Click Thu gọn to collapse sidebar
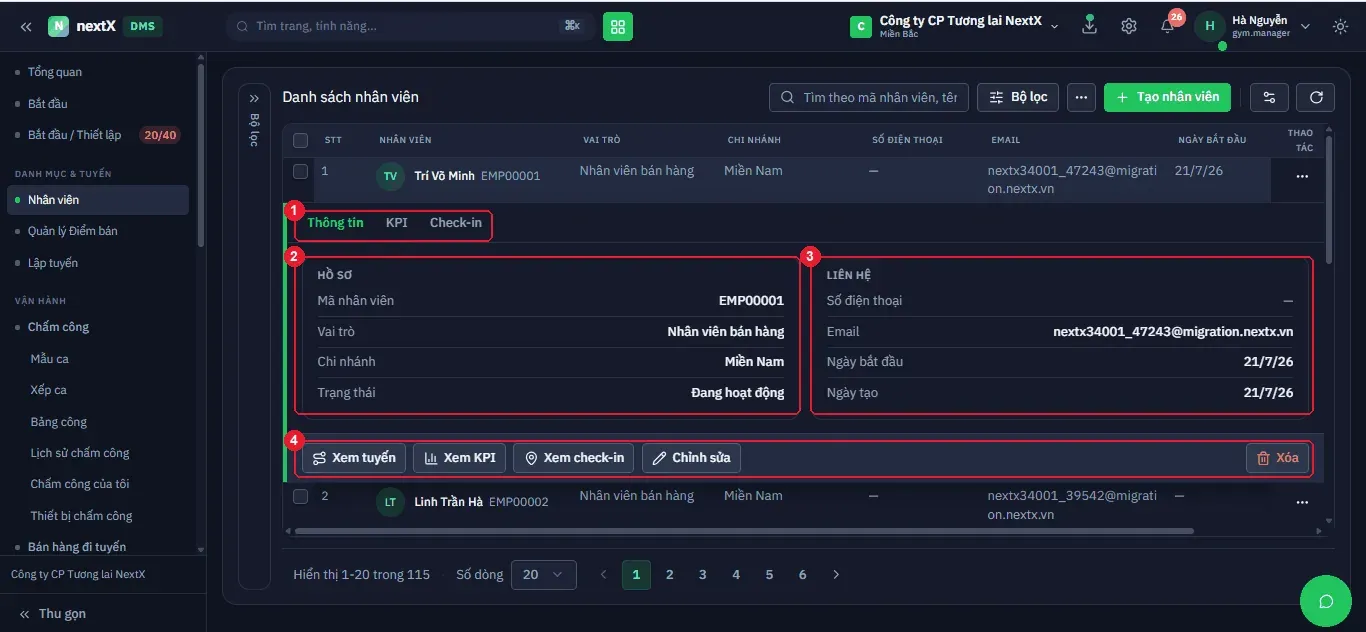Viewport: 1366px width, 632px height. click(x=53, y=613)
